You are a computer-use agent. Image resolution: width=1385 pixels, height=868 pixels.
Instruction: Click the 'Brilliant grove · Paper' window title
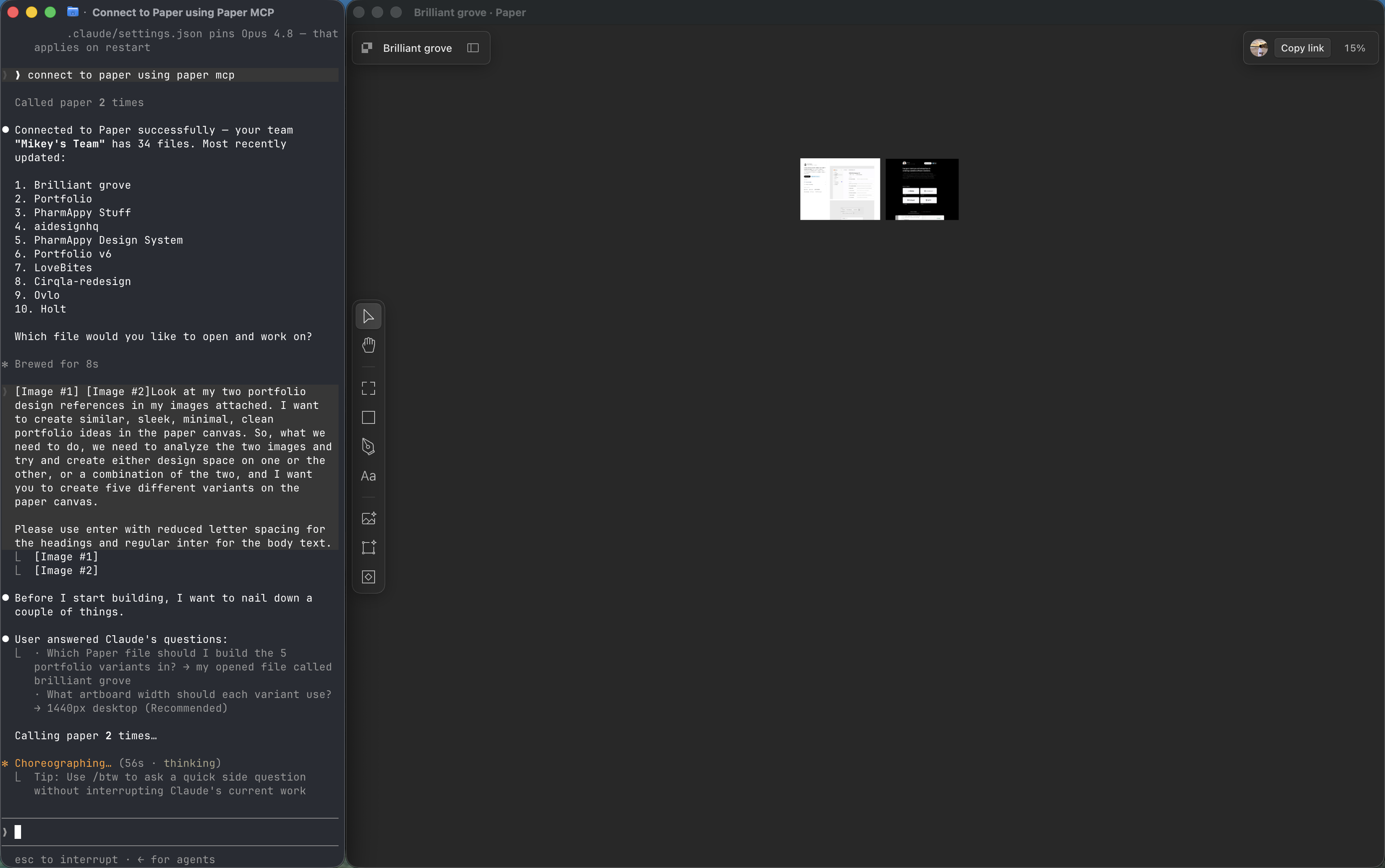pos(470,12)
